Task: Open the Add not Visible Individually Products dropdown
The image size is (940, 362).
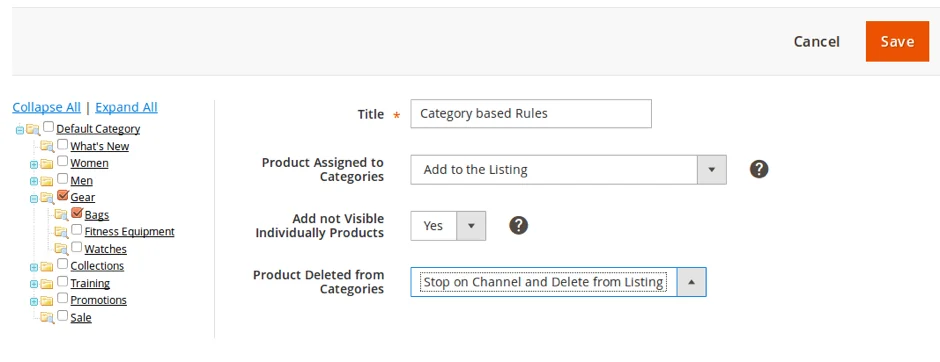Action: (x=448, y=226)
